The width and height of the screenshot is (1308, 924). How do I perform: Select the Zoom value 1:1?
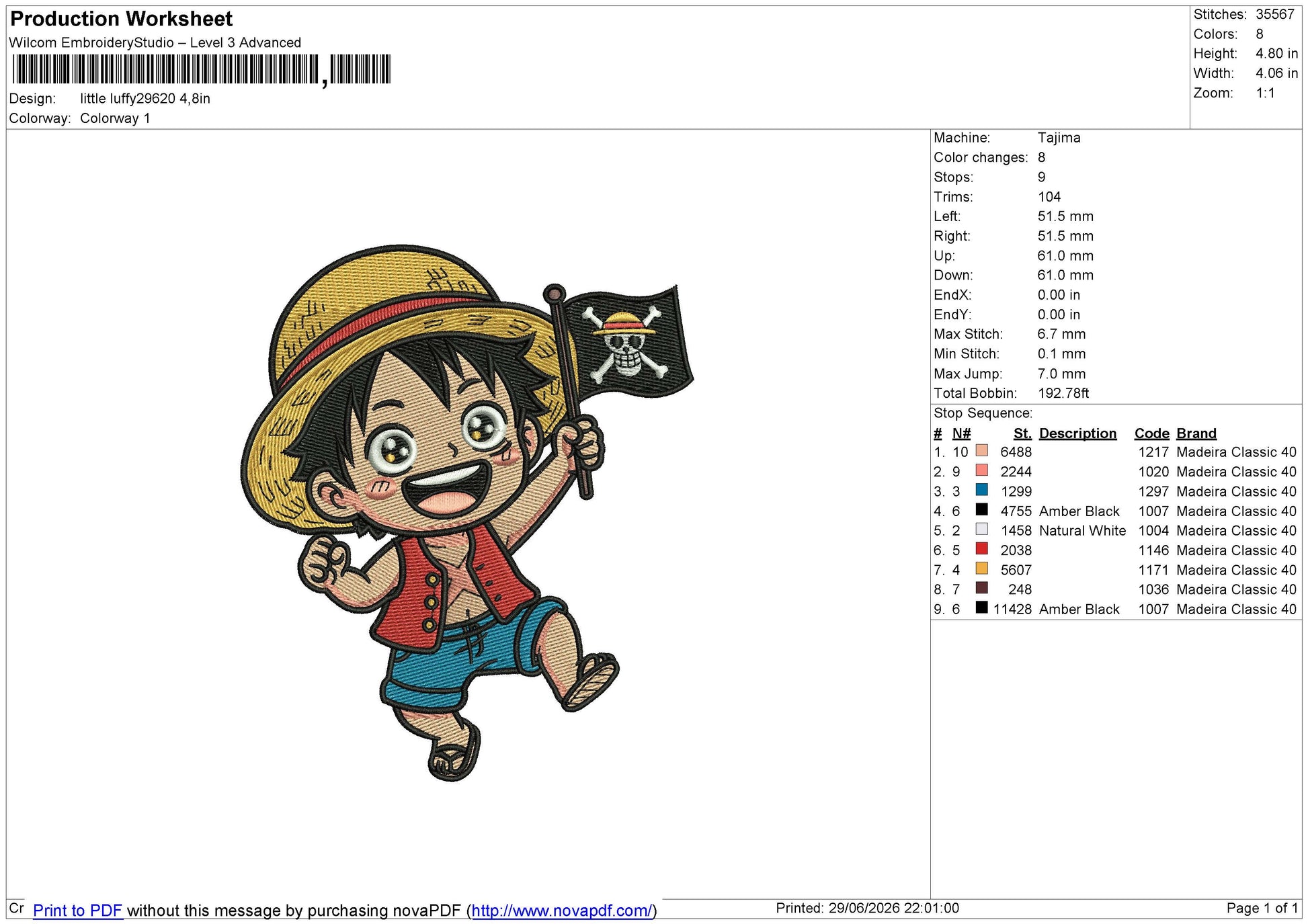(x=1266, y=93)
